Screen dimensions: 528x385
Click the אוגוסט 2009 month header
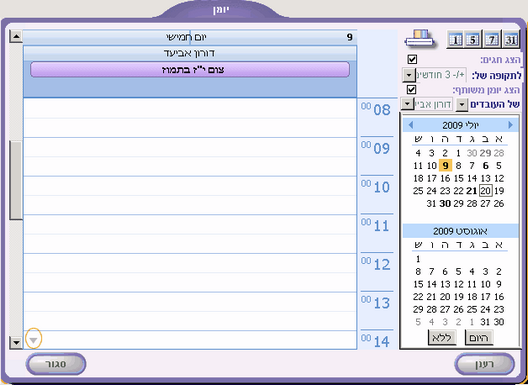(x=460, y=231)
